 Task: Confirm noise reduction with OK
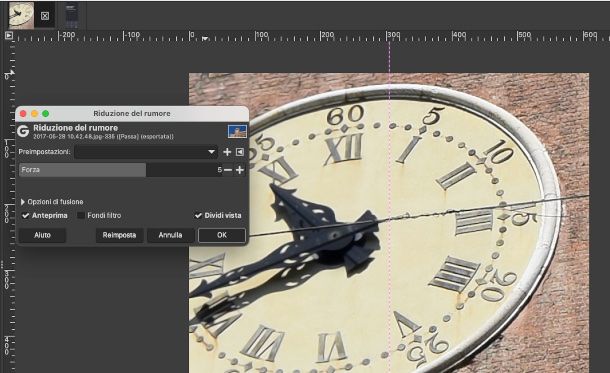(x=222, y=235)
